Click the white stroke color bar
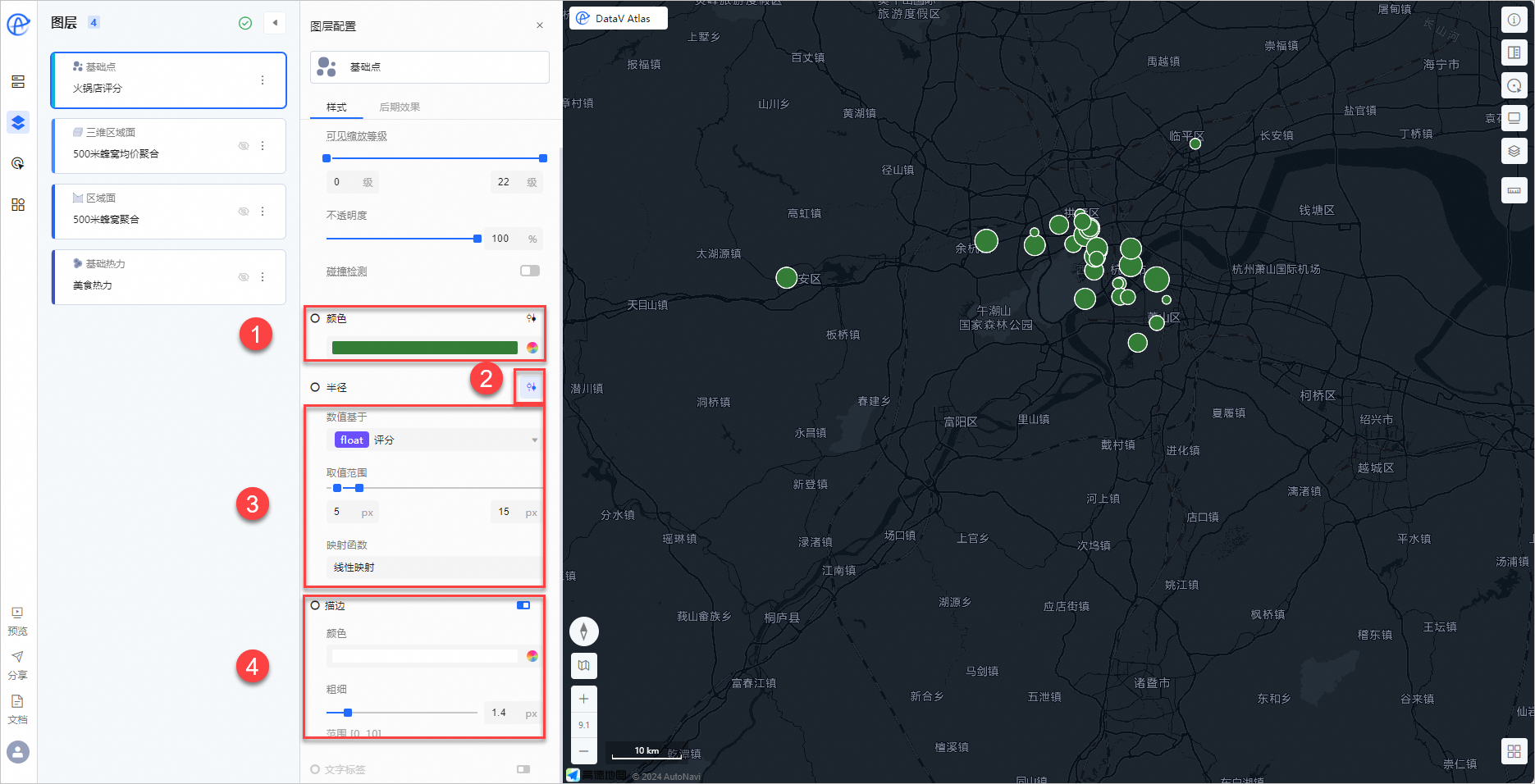 tap(425, 656)
